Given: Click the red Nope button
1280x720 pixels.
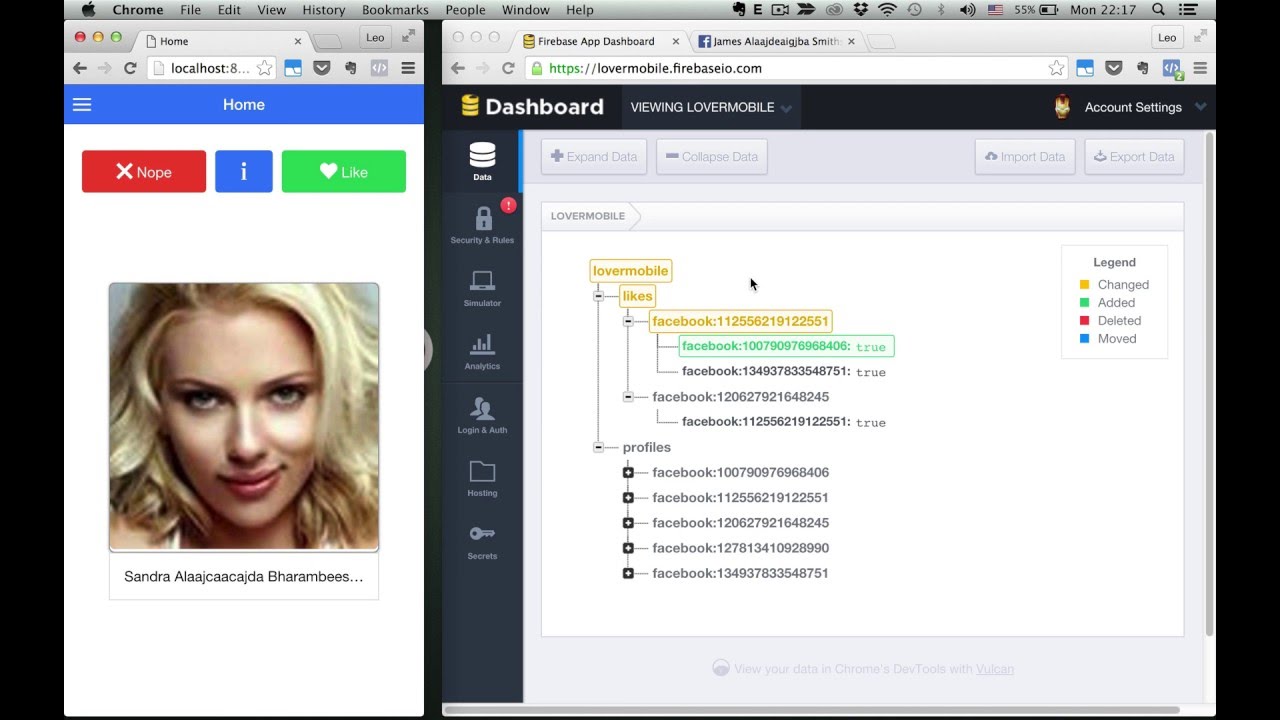Looking at the screenshot, I should [144, 171].
